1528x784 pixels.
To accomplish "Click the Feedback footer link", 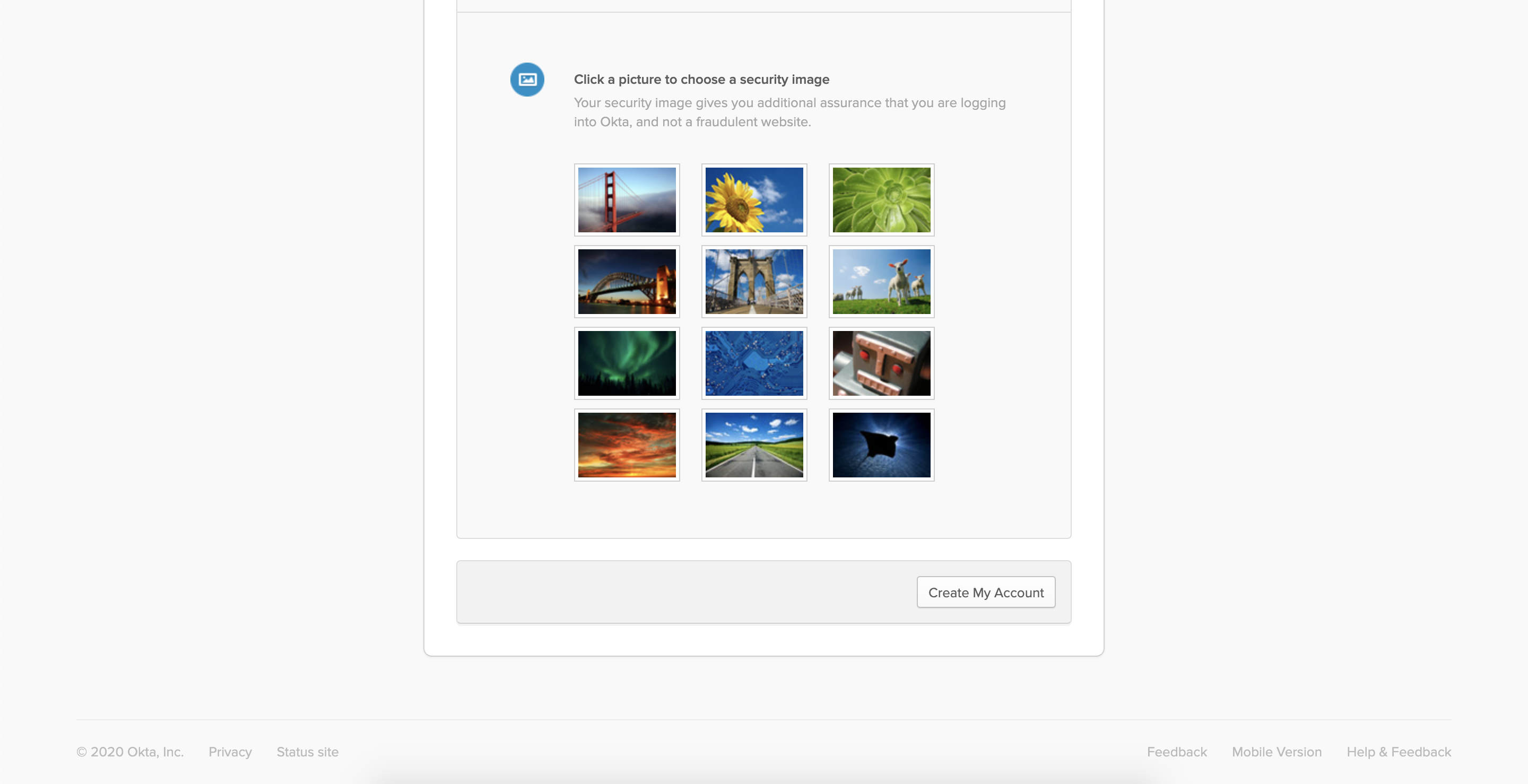I will point(1176,752).
